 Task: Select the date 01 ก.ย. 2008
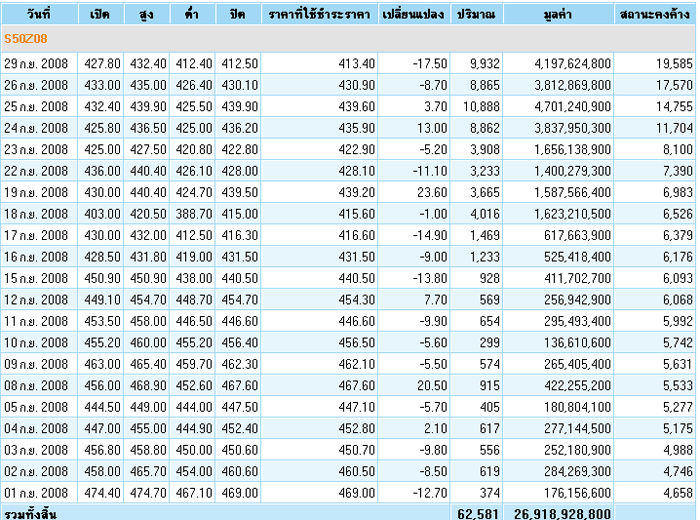(36, 493)
